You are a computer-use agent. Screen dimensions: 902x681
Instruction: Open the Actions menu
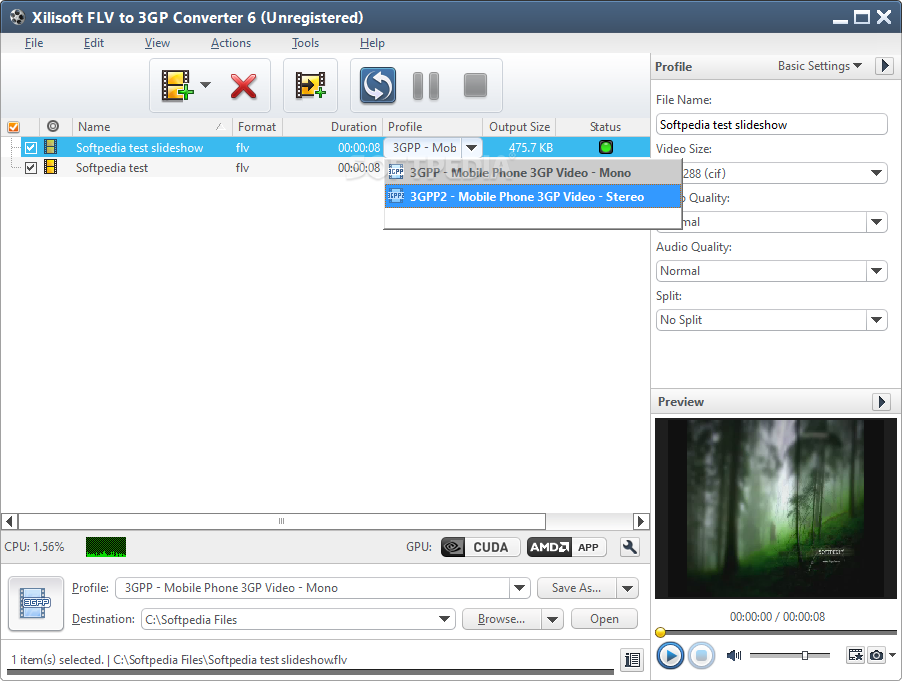pos(231,43)
